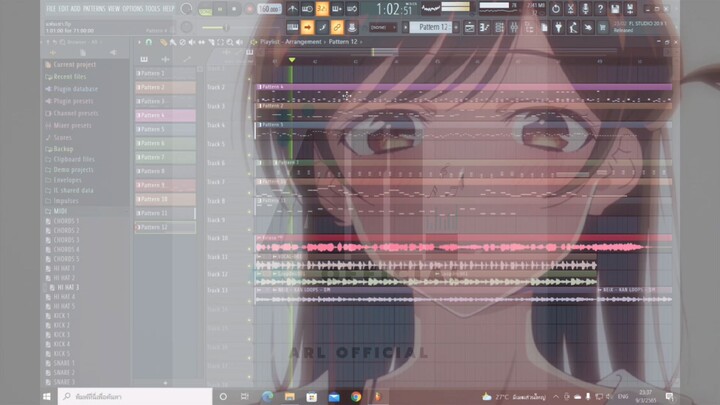This screenshot has width=720, height=405.
Task: Toggle multilink to controllers chain icon
Action: [337, 27]
